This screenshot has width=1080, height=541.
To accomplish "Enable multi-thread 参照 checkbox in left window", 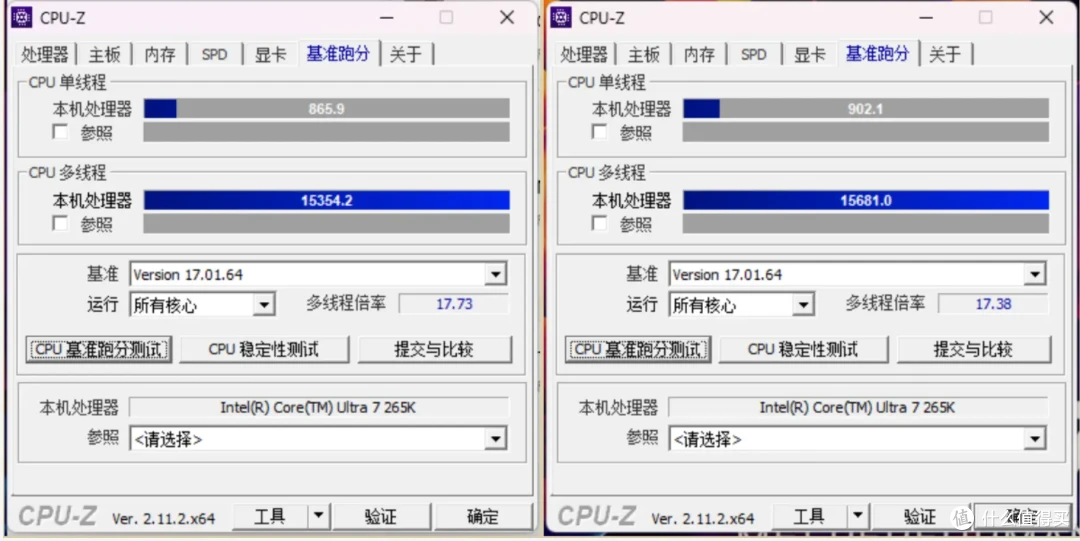I will pyautogui.click(x=61, y=223).
